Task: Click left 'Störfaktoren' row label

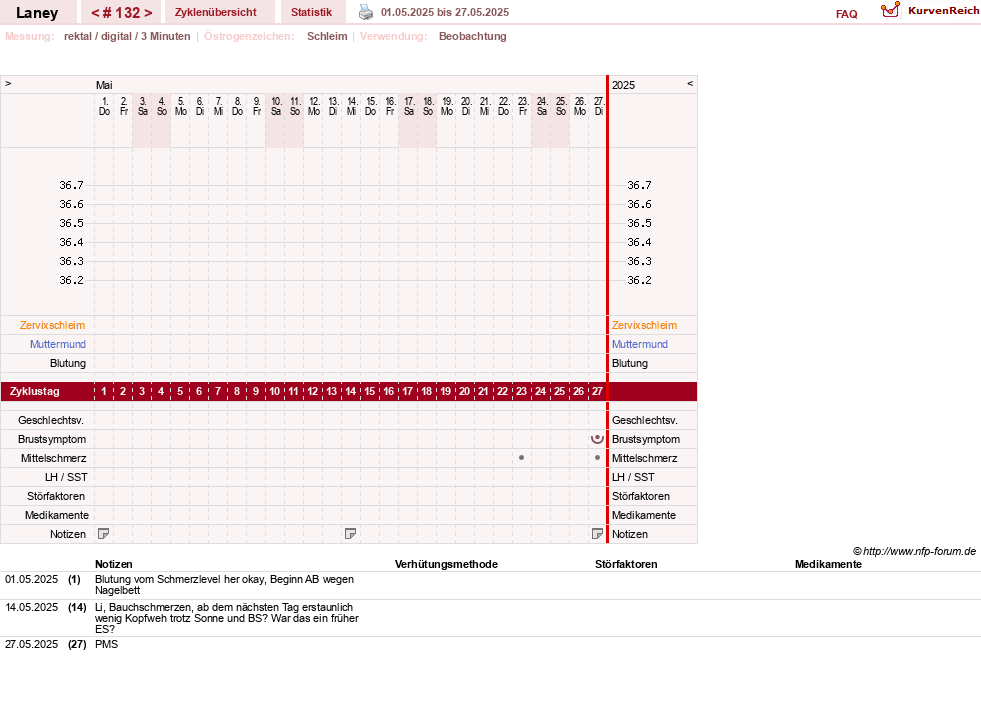Action: click(x=56, y=496)
